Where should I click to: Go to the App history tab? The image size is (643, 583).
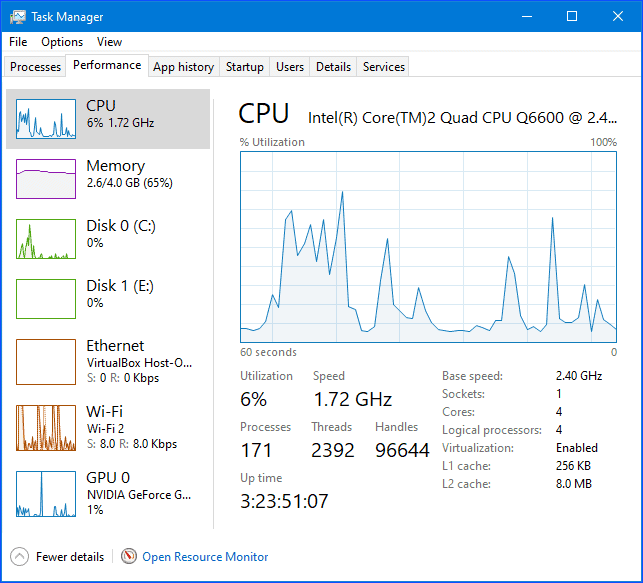[183, 67]
